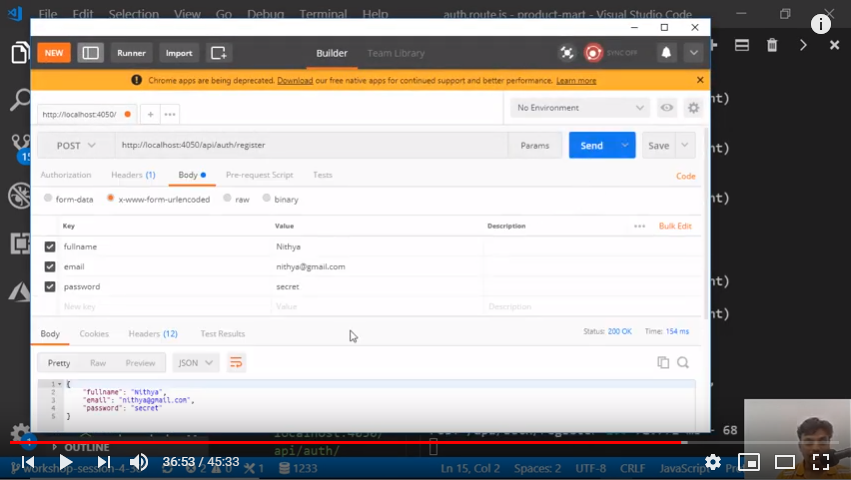Click the response wrap lines icon
The height and width of the screenshot is (480, 851).
point(236,363)
